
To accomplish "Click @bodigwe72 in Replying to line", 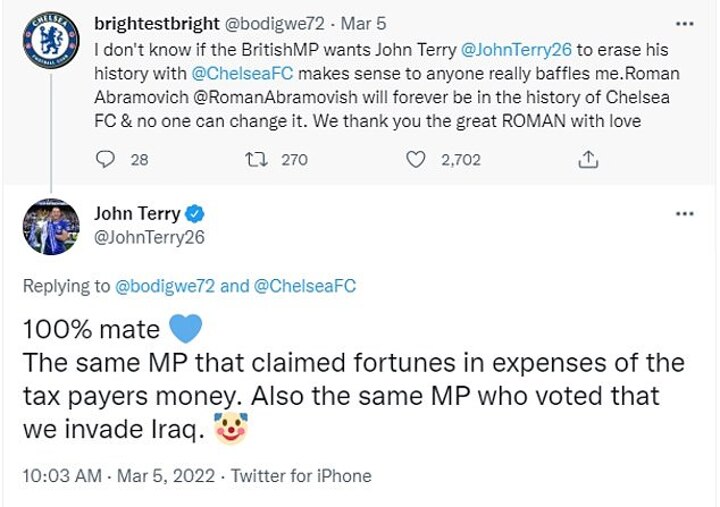I will coord(164,286).
